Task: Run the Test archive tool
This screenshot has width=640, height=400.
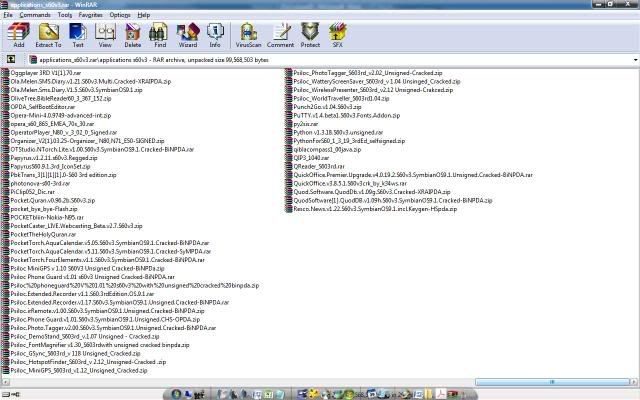Action: click(78, 35)
